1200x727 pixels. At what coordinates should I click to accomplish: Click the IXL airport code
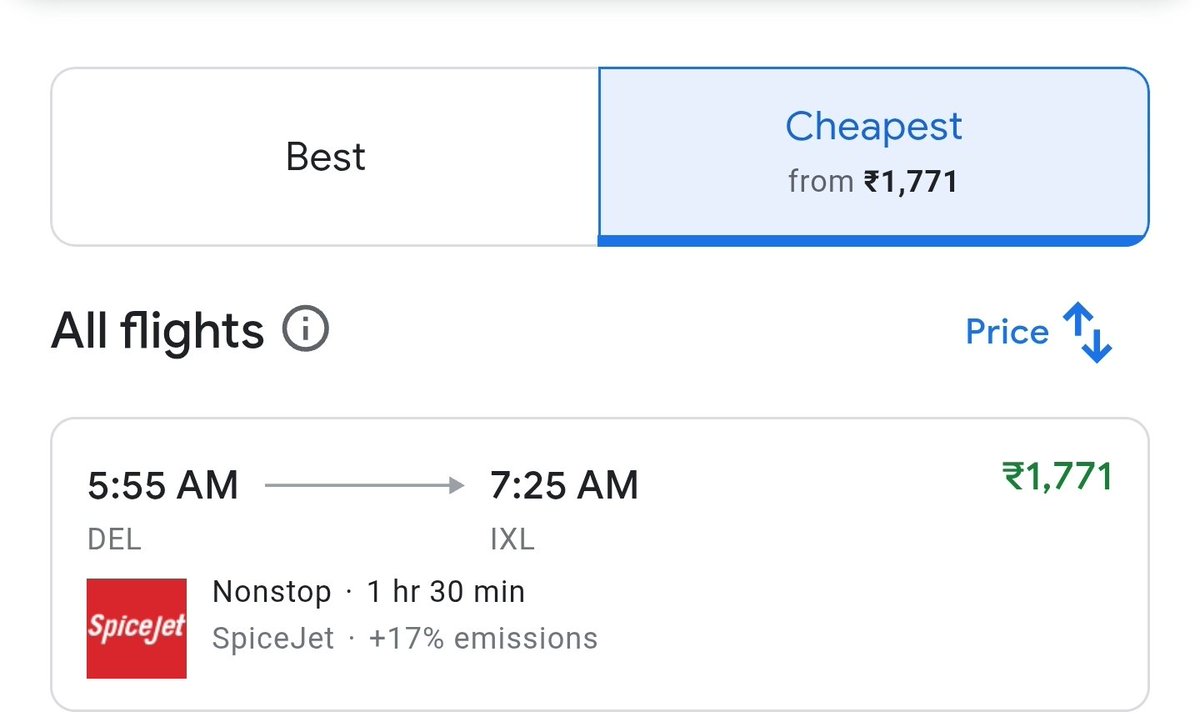pyautogui.click(x=512, y=540)
